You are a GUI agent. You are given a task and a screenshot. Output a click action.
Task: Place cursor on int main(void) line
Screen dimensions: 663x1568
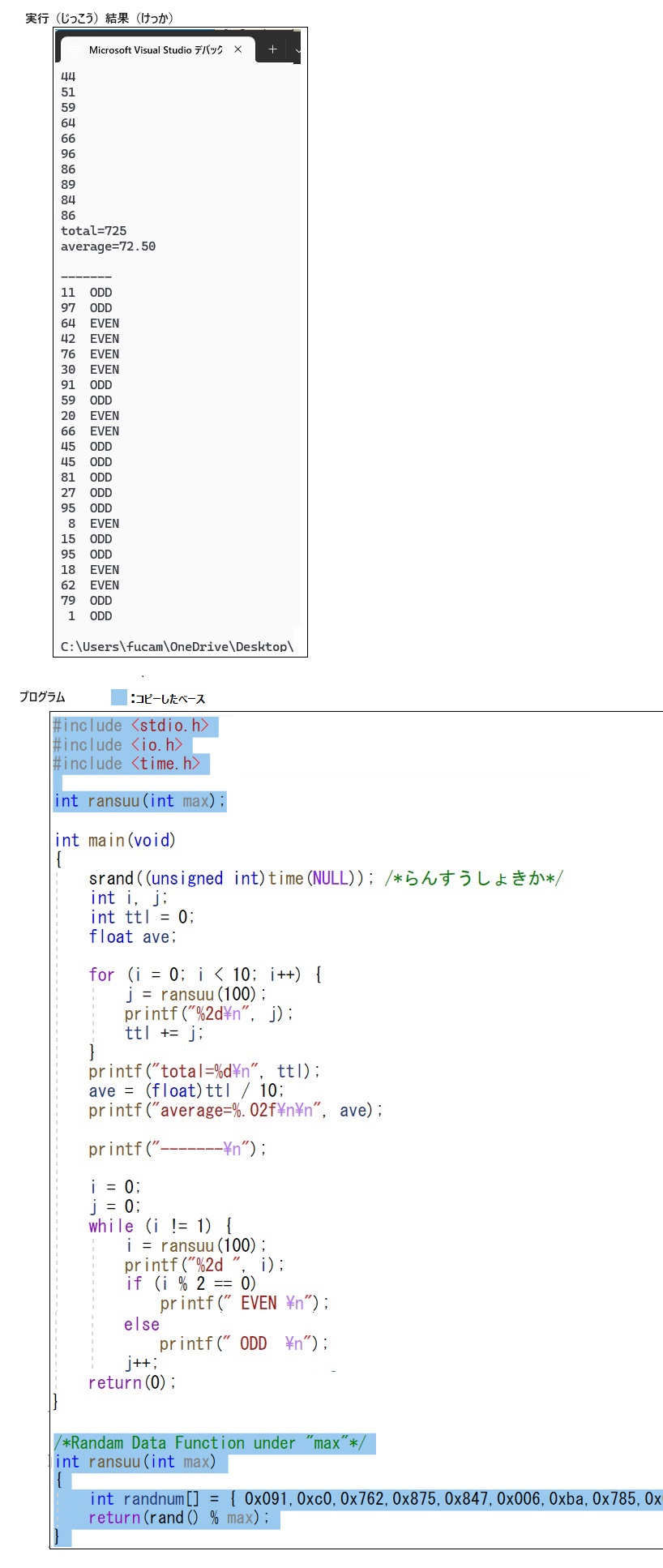click(x=115, y=840)
